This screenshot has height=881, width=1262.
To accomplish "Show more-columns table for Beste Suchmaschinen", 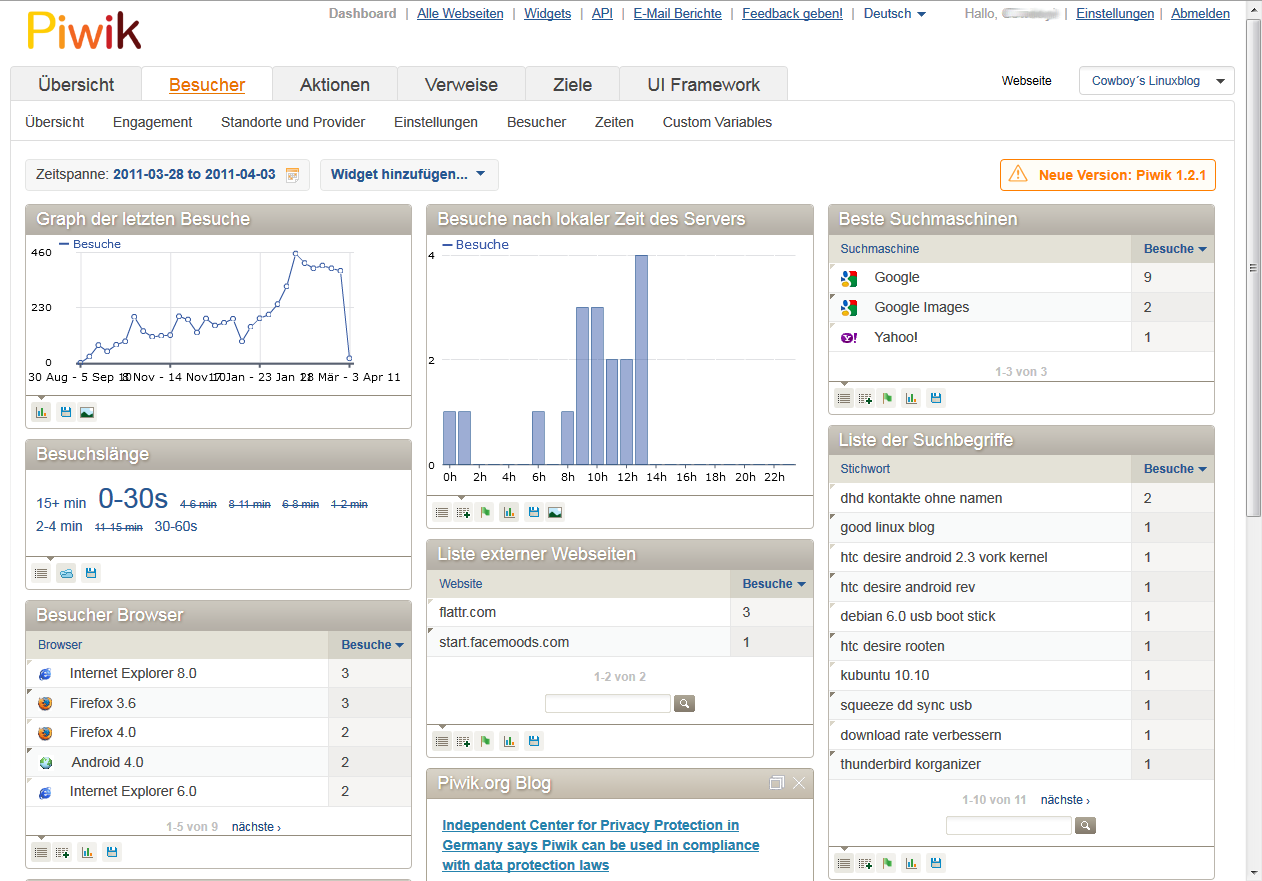I will pyautogui.click(x=865, y=398).
